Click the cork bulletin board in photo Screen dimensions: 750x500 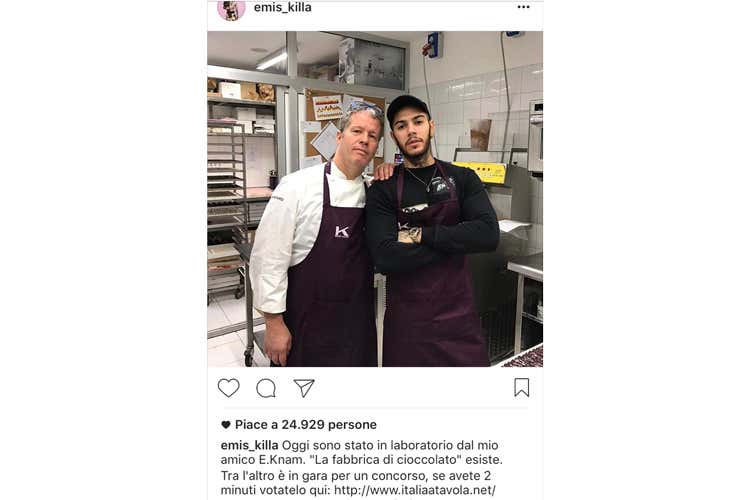tap(342, 125)
